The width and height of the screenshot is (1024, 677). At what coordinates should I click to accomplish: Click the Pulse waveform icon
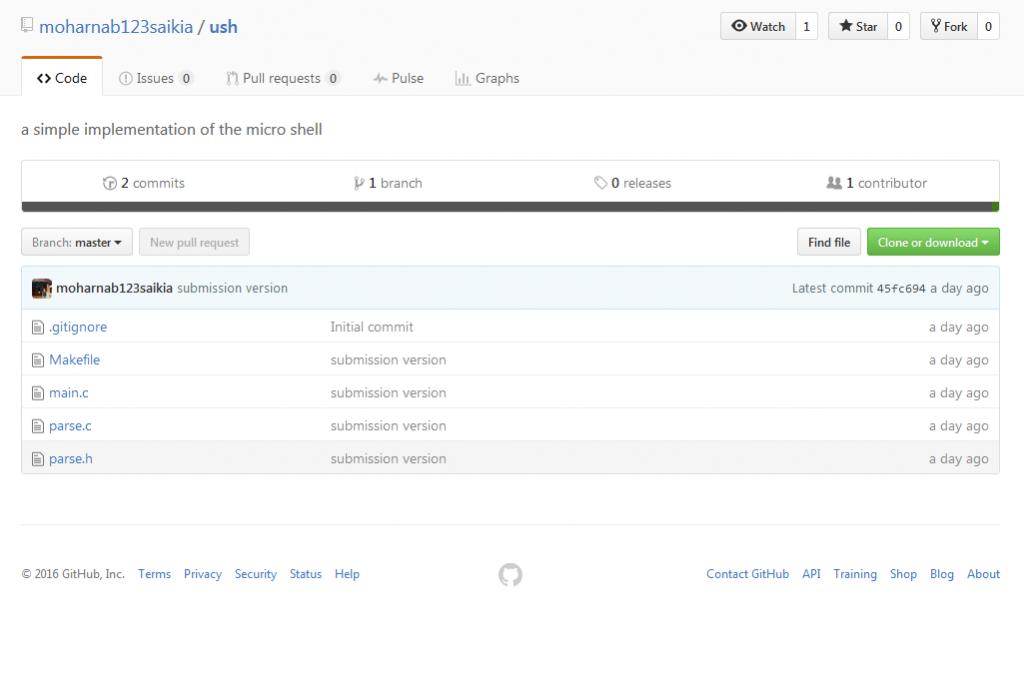point(380,78)
